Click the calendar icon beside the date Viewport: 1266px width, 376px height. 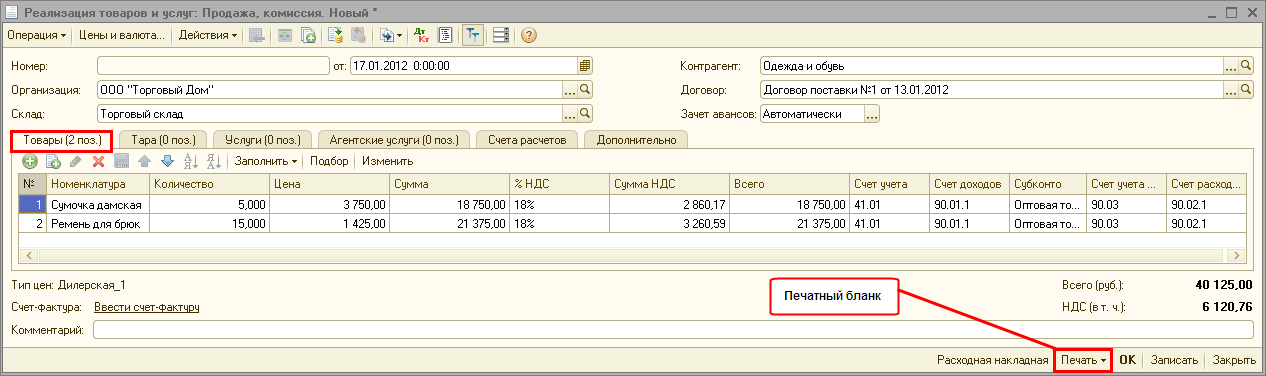click(x=586, y=65)
